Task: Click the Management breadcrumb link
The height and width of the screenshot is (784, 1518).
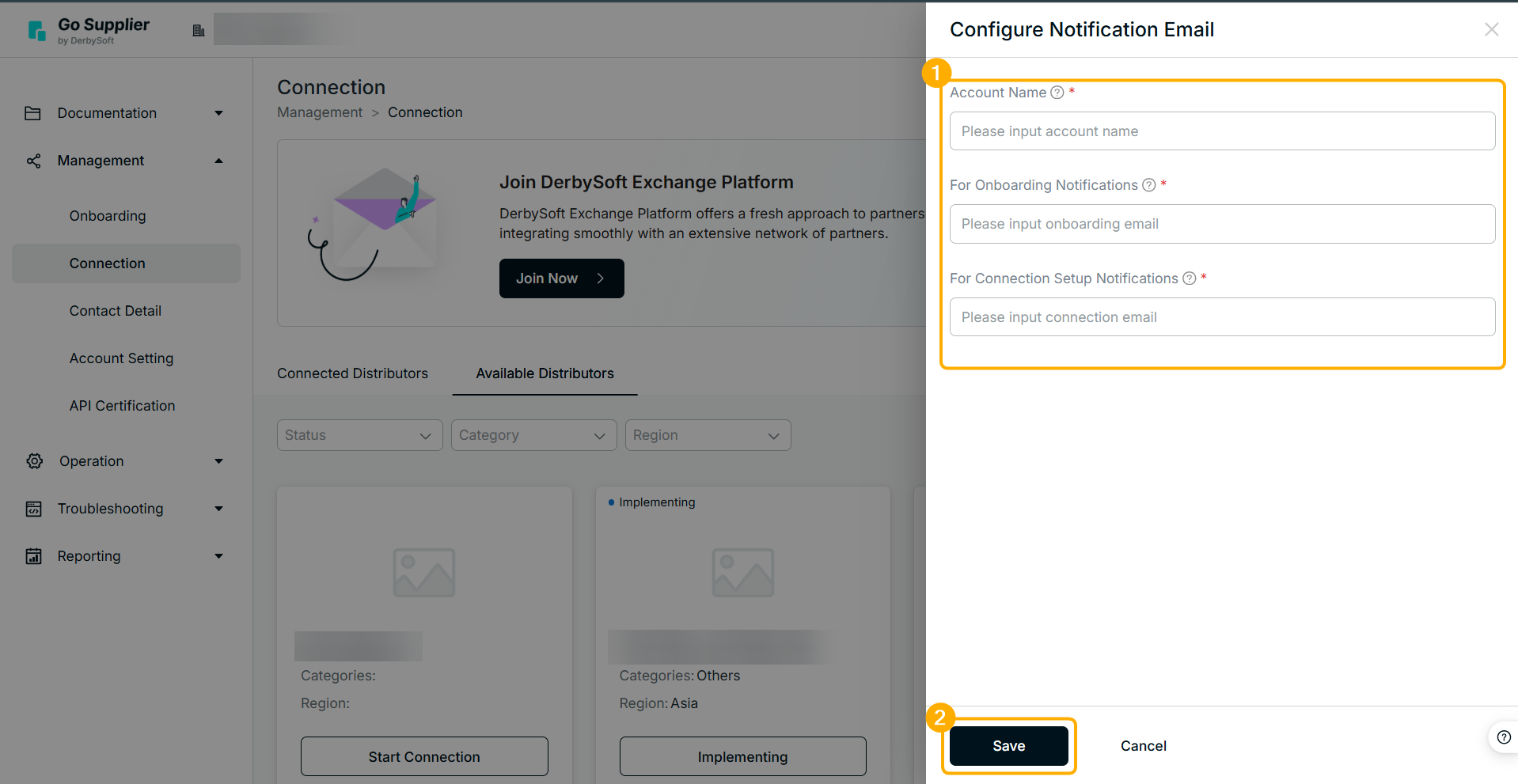Action: click(x=320, y=112)
